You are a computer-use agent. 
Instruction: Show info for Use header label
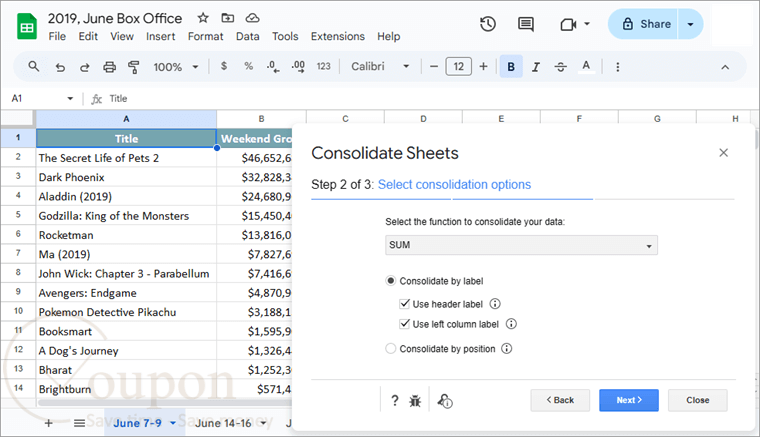[495, 304]
